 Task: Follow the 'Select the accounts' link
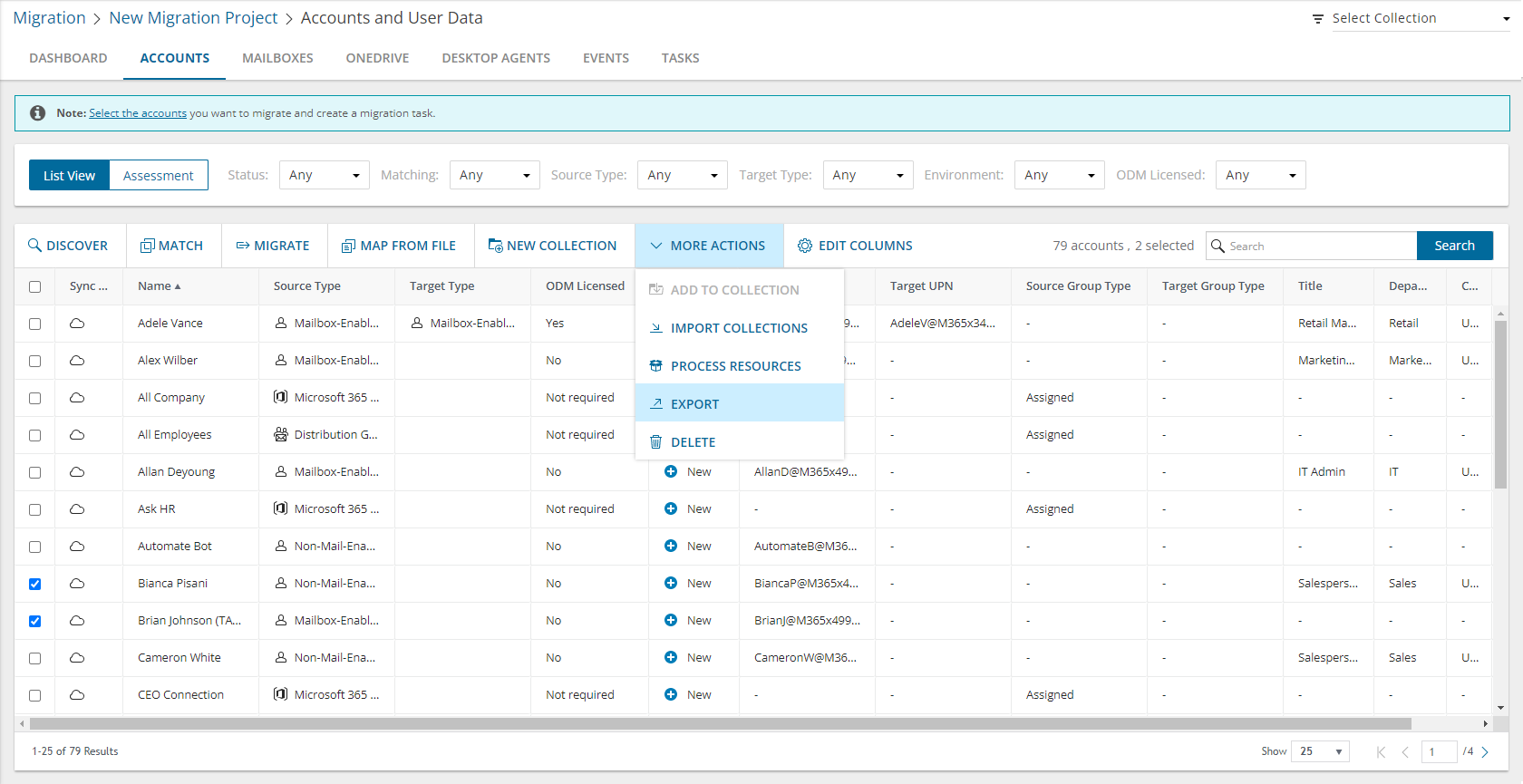point(138,113)
